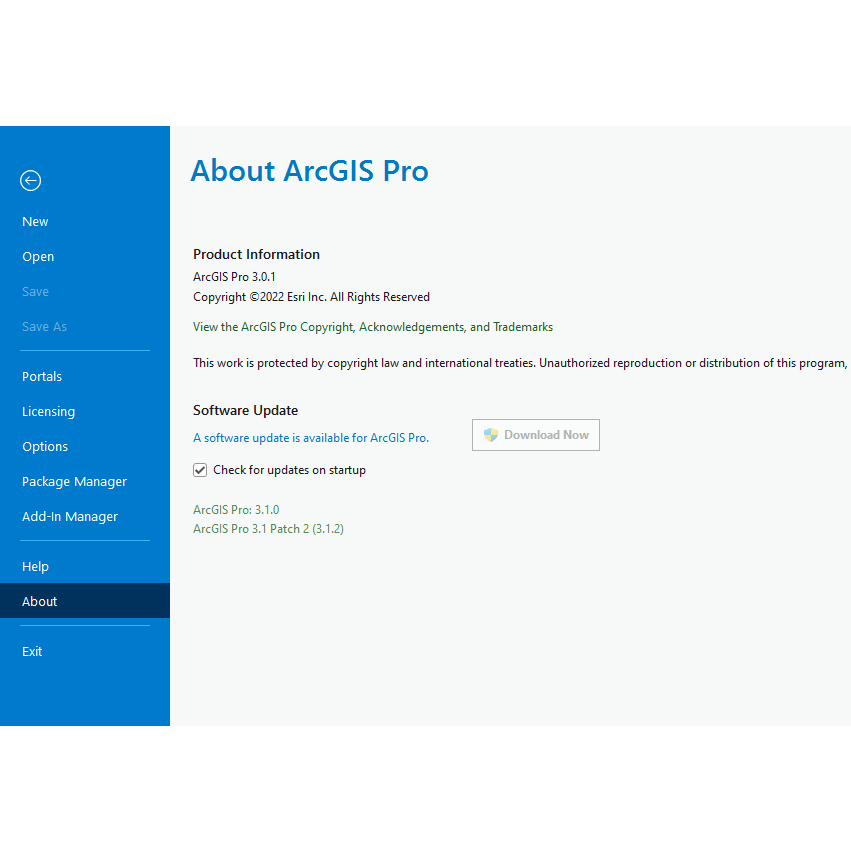851x851 pixels.
Task: Click the ArcGIS Pro 3.0.1 version text
Action: click(234, 277)
